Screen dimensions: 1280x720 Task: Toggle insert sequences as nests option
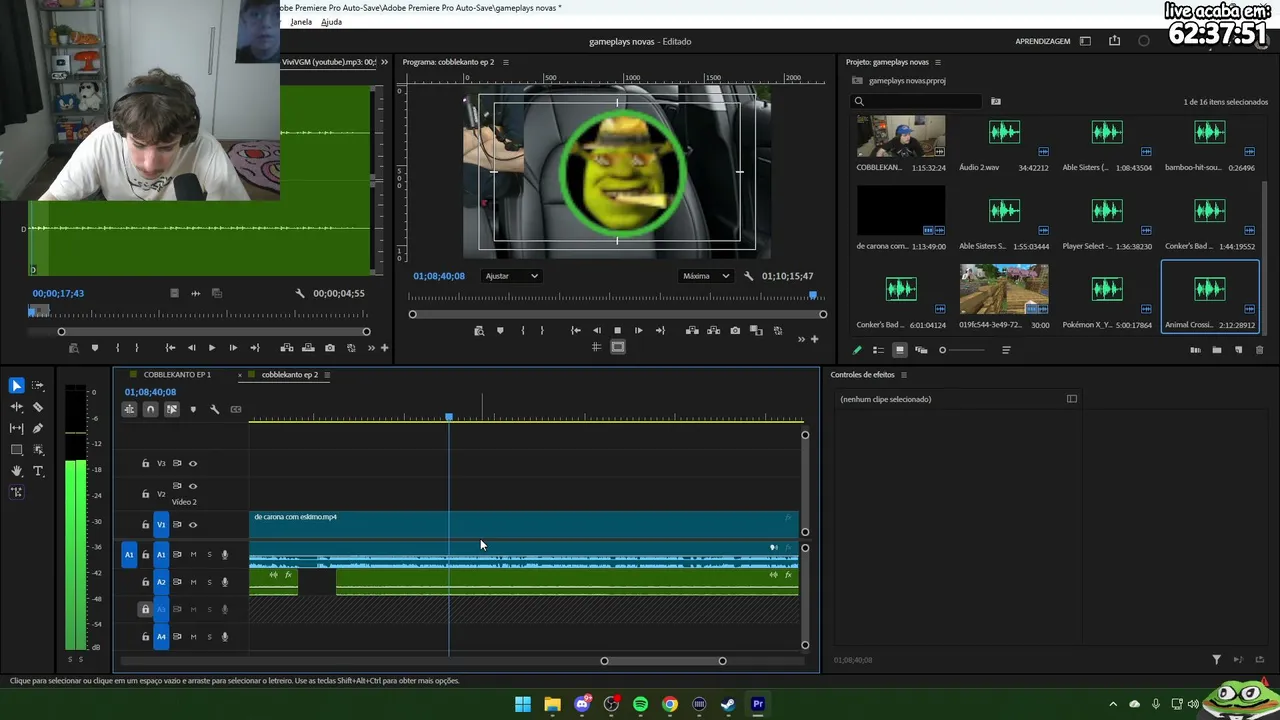click(x=129, y=409)
